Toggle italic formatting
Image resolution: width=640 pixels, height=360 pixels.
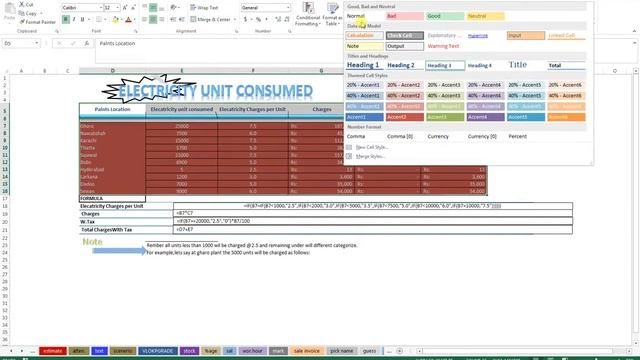click(x=74, y=19)
